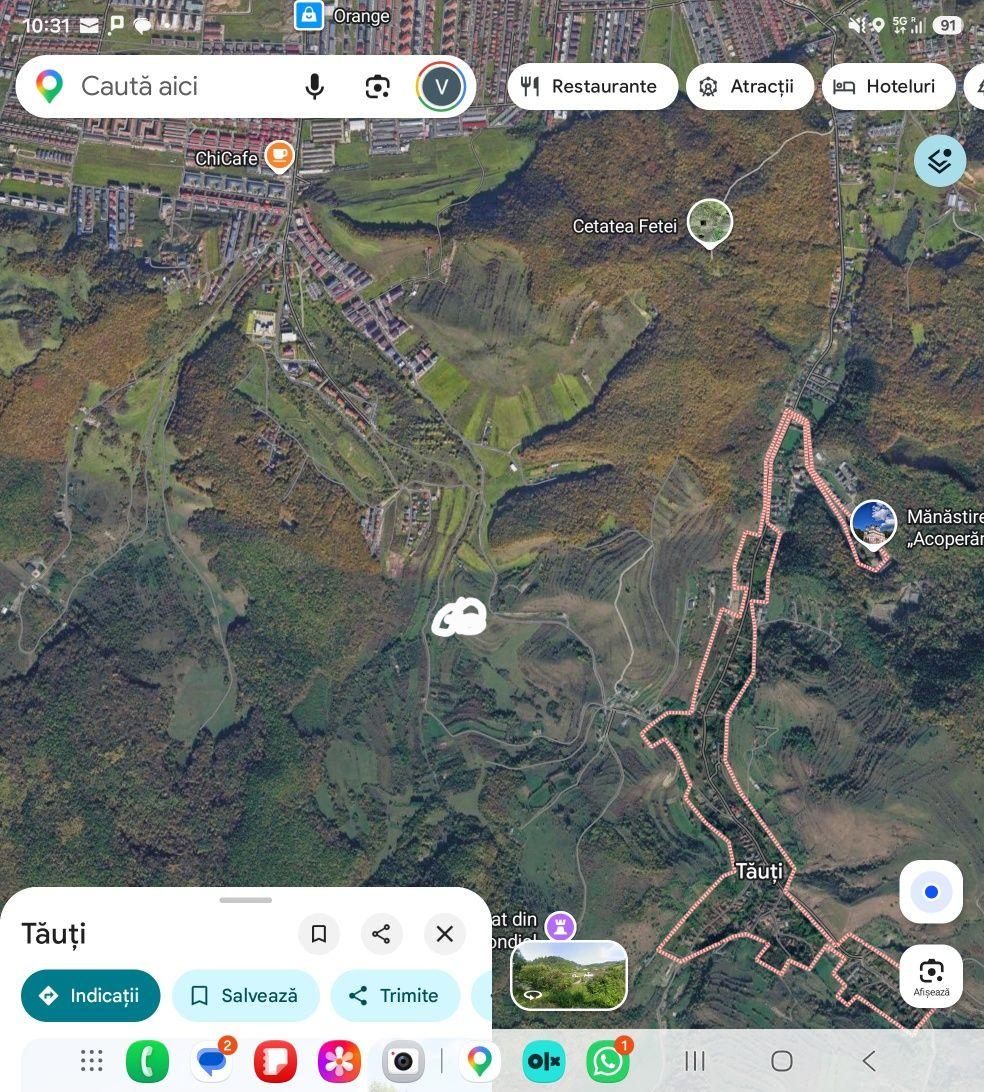Screen dimensions: 984x1092
Task: Open Google Maps from the dock
Action: [479, 1061]
